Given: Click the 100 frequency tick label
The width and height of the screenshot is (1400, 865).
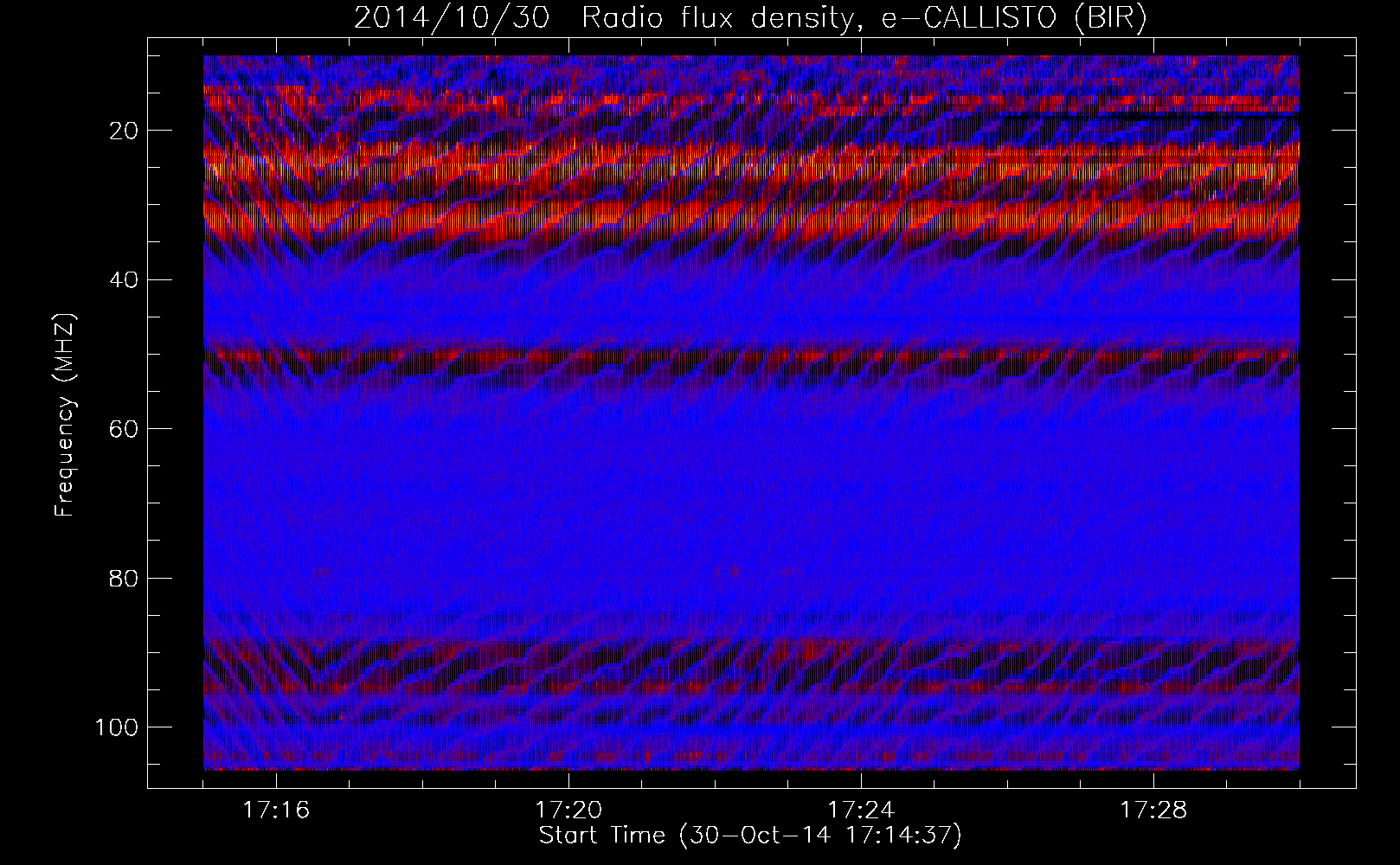Looking at the screenshot, I should 116,727.
